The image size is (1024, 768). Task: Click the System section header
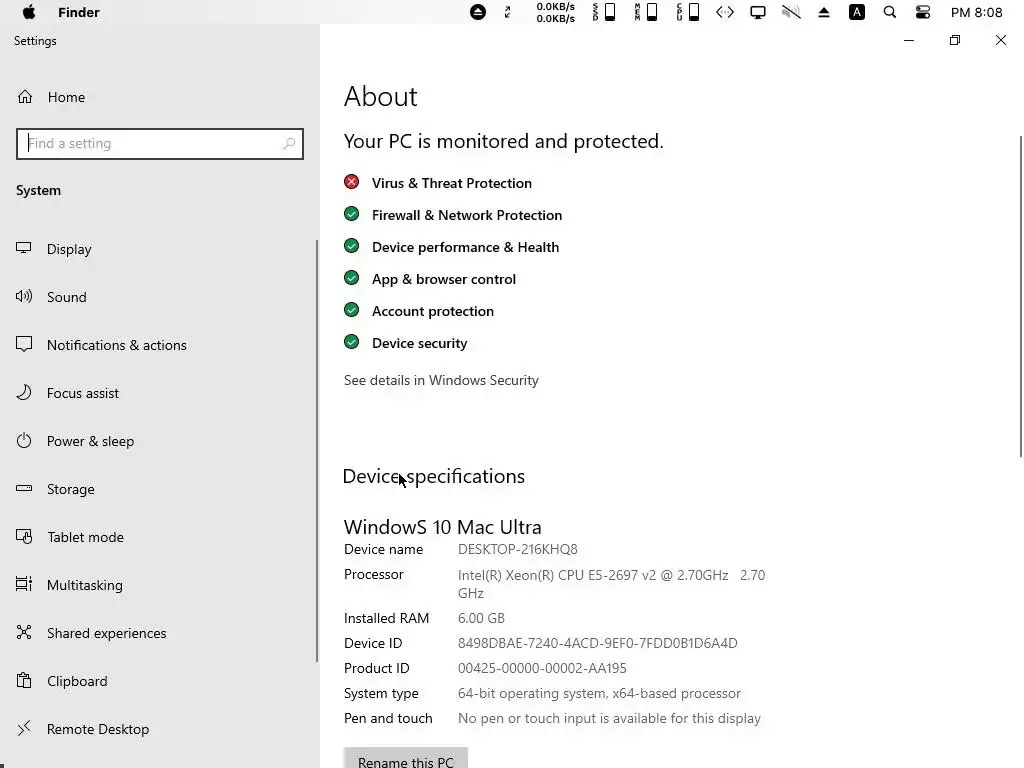click(x=39, y=190)
